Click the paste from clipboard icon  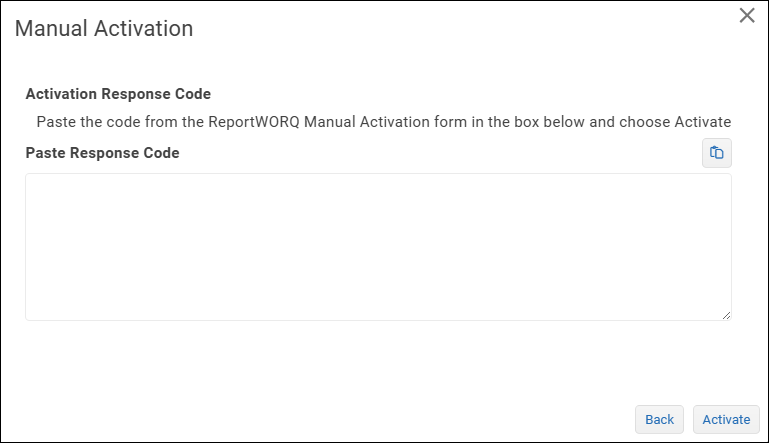(717, 153)
